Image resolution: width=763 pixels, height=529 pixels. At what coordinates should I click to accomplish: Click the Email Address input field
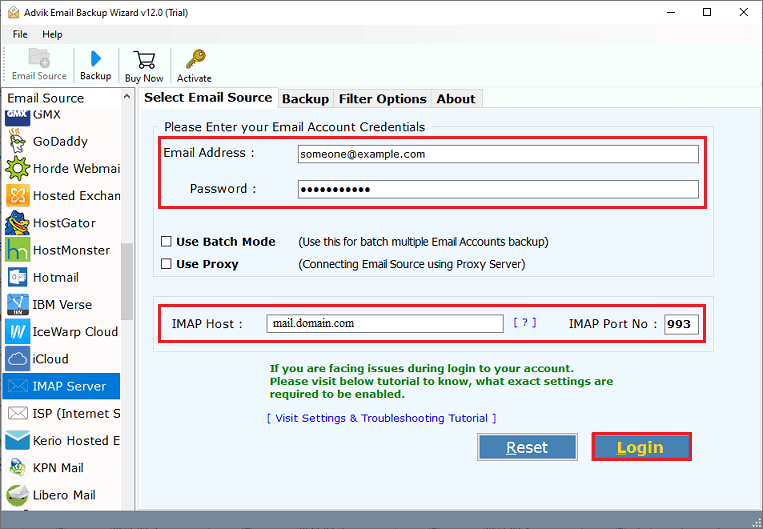tap(498, 154)
